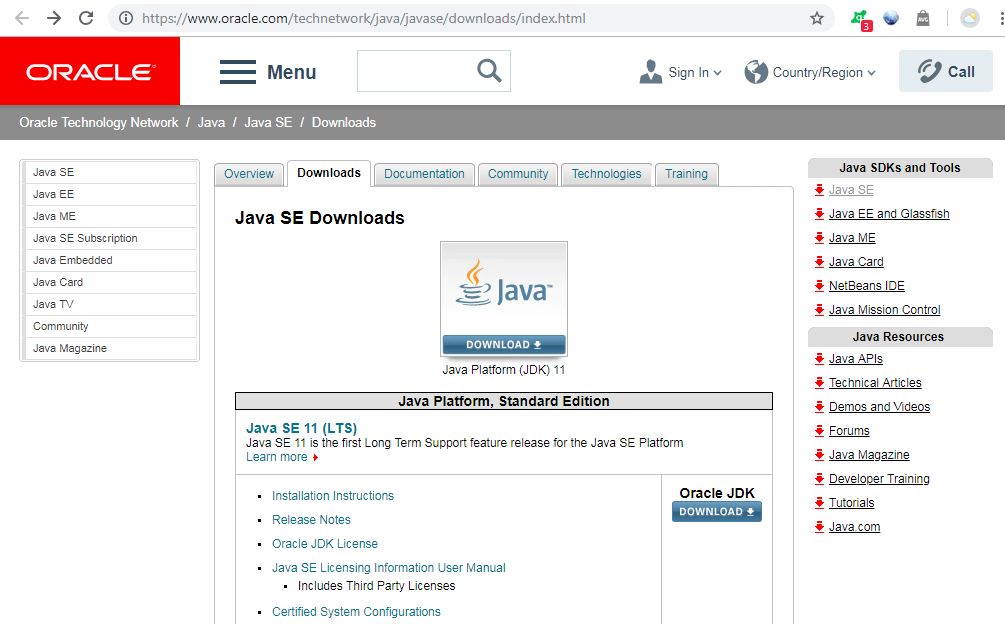The width and height of the screenshot is (1005, 624).
Task: Switch to the Overview tab
Action: [249, 174]
